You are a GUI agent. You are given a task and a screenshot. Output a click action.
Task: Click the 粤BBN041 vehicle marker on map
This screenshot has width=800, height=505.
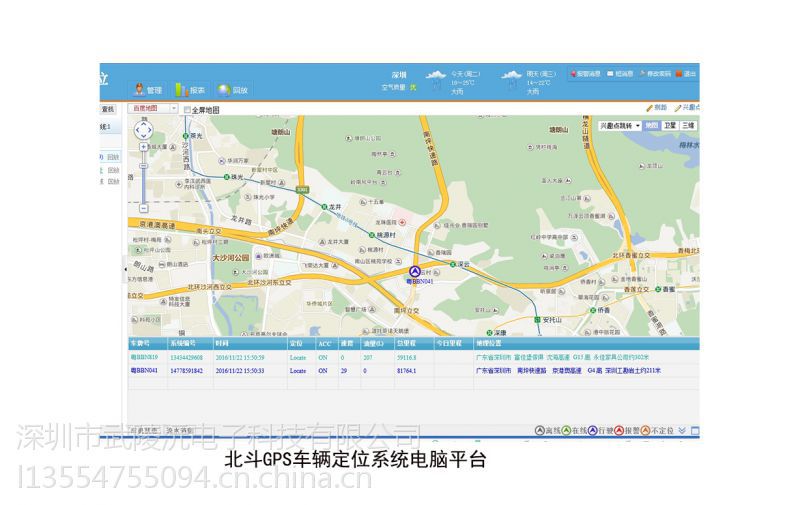coord(415,271)
